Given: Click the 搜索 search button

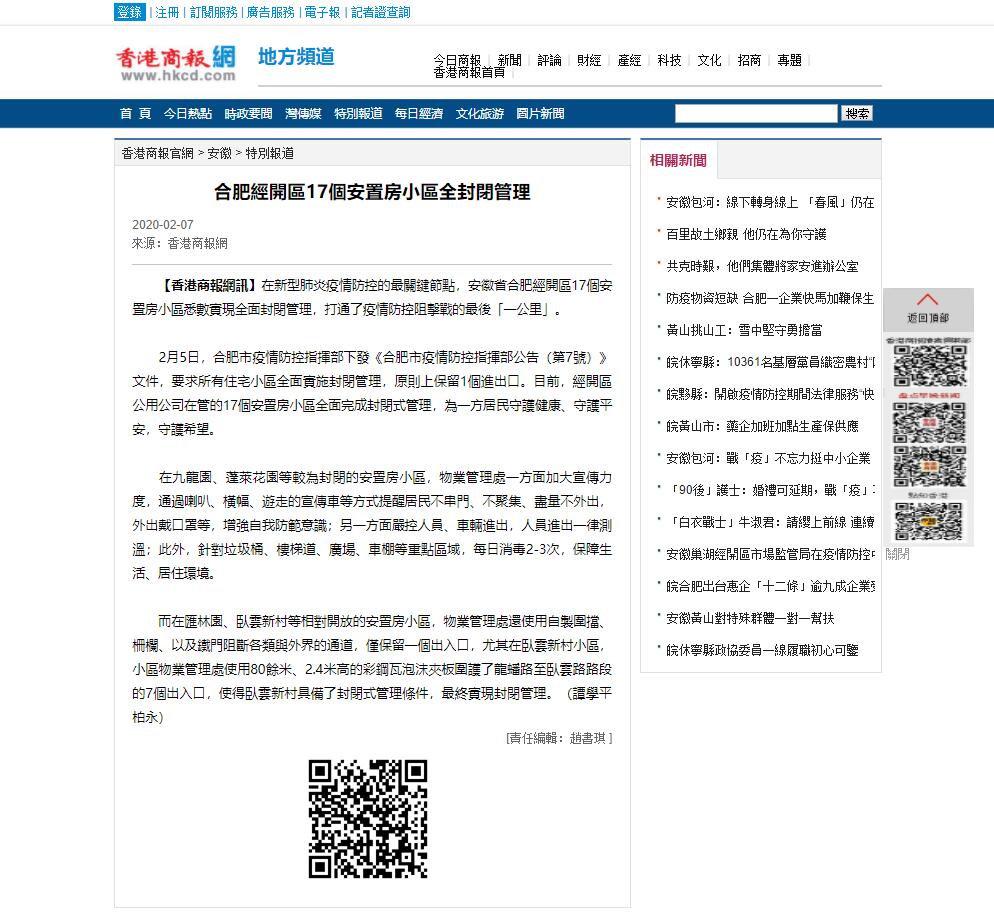Looking at the screenshot, I should coord(857,114).
